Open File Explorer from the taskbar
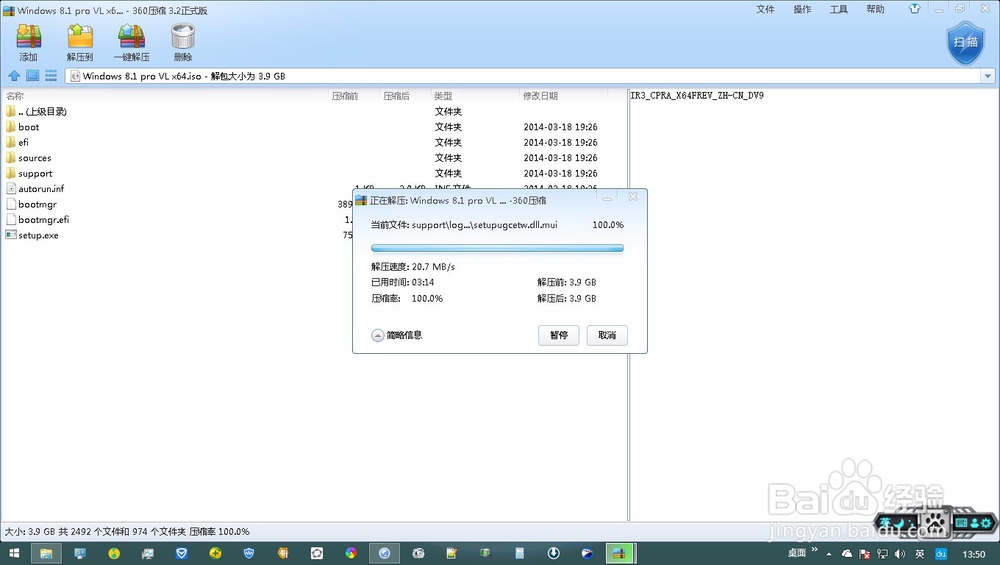1000x565 pixels. [x=46, y=554]
